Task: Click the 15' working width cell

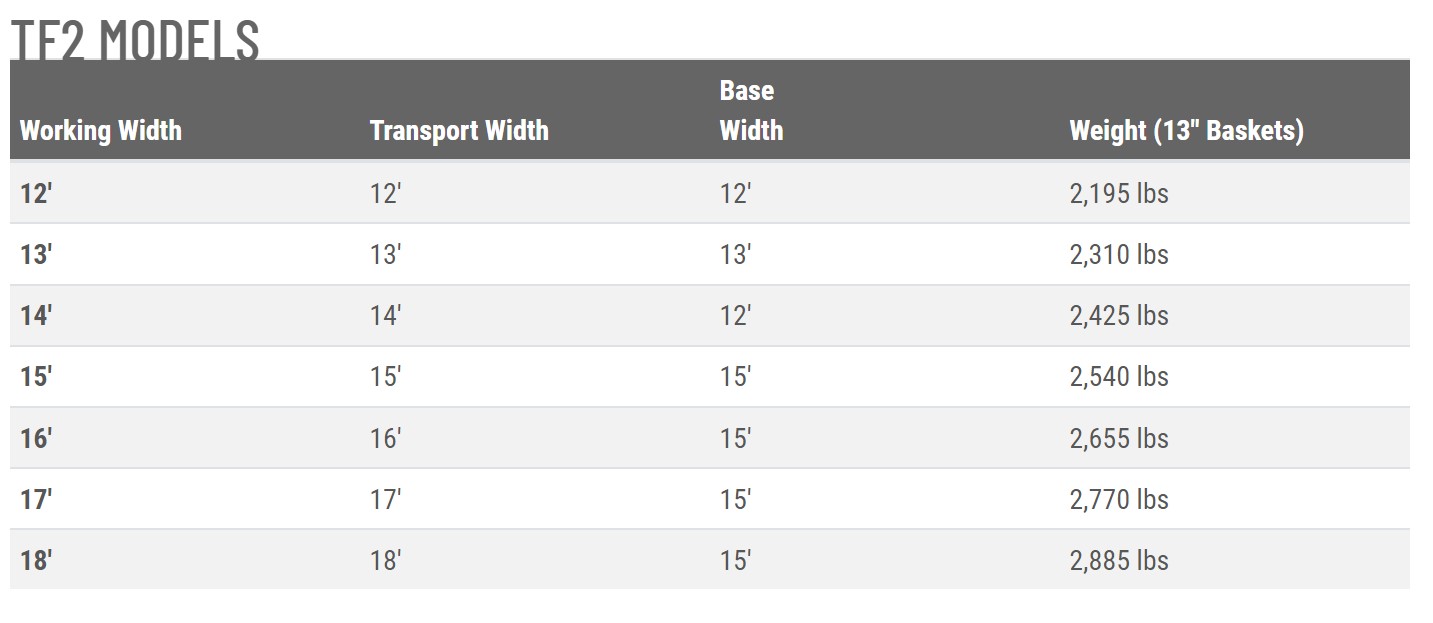Action: click(x=36, y=377)
